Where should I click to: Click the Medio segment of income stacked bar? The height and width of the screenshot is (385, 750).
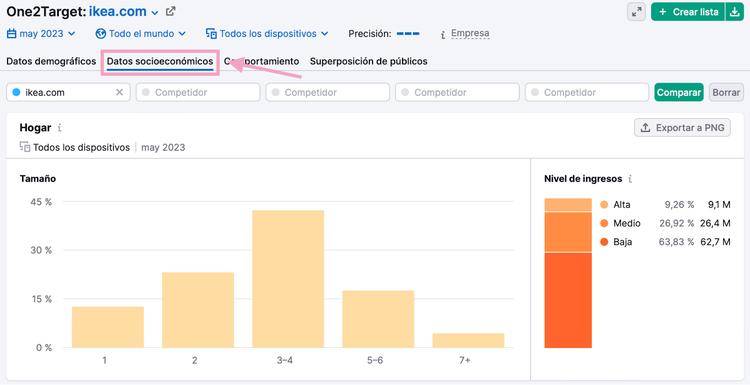(568, 232)
